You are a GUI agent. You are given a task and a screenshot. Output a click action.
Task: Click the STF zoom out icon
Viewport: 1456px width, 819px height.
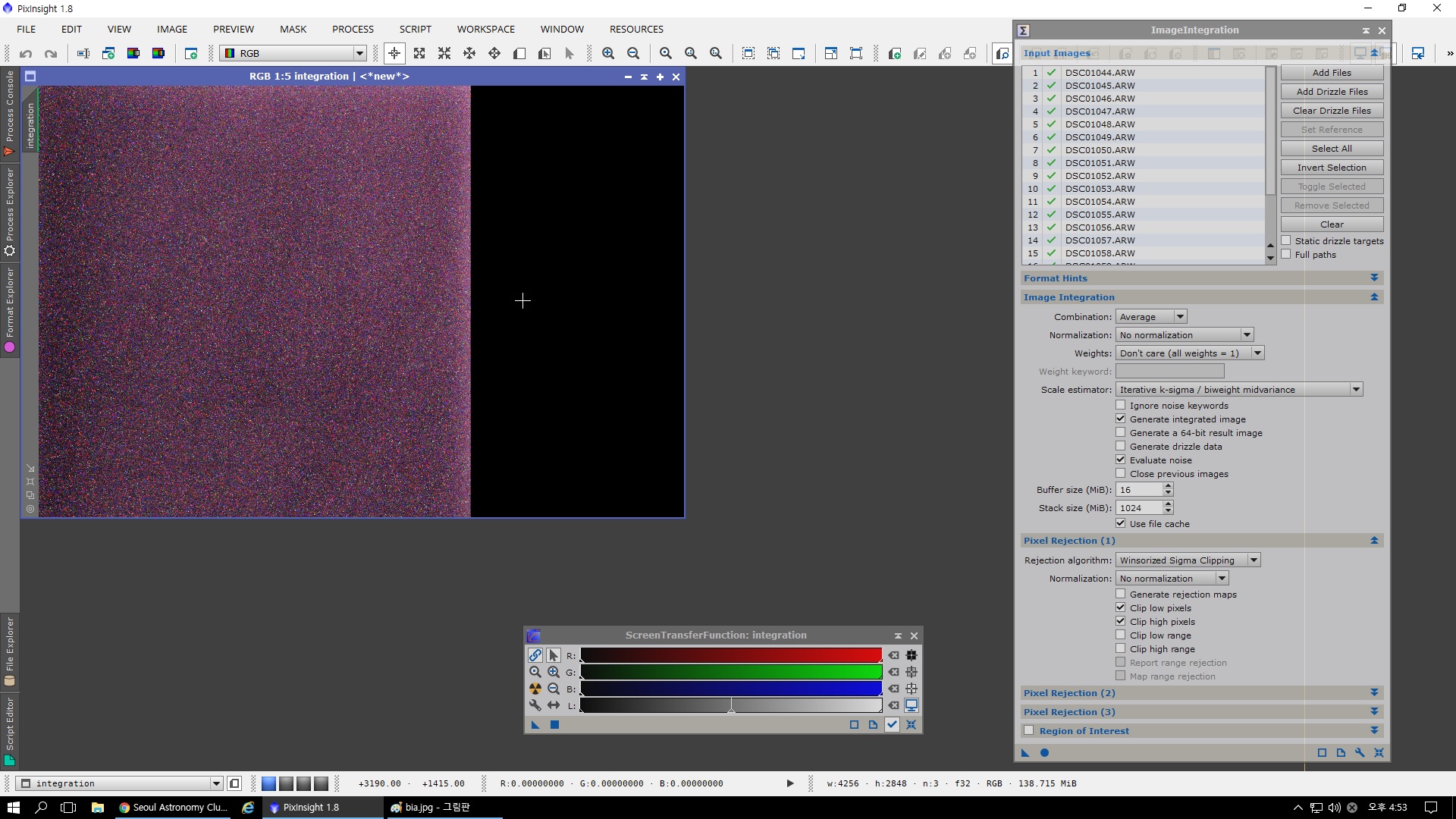554,689
